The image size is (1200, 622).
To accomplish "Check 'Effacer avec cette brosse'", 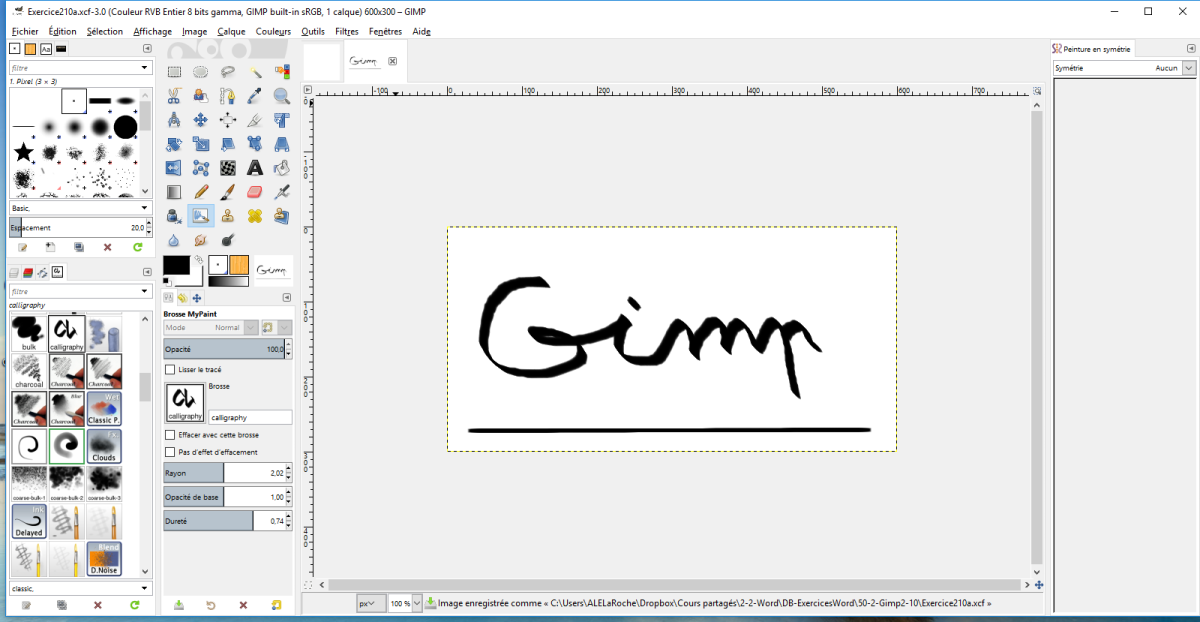I will pos(169,435).
